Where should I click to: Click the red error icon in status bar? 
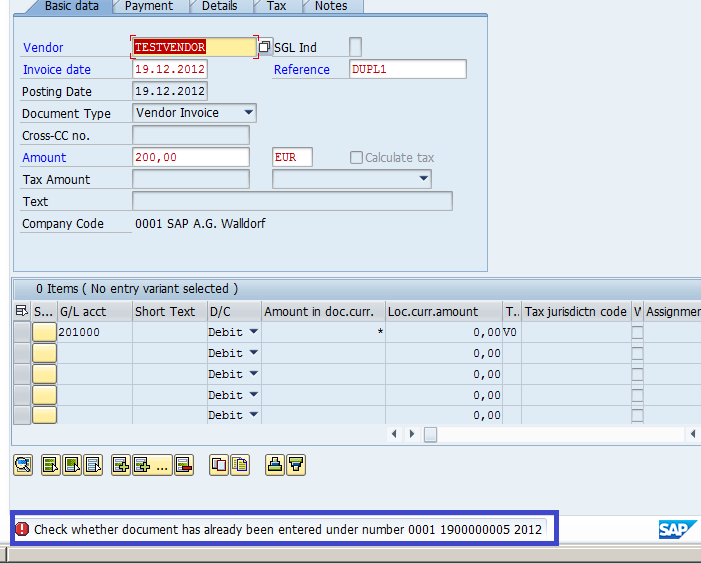21,529
